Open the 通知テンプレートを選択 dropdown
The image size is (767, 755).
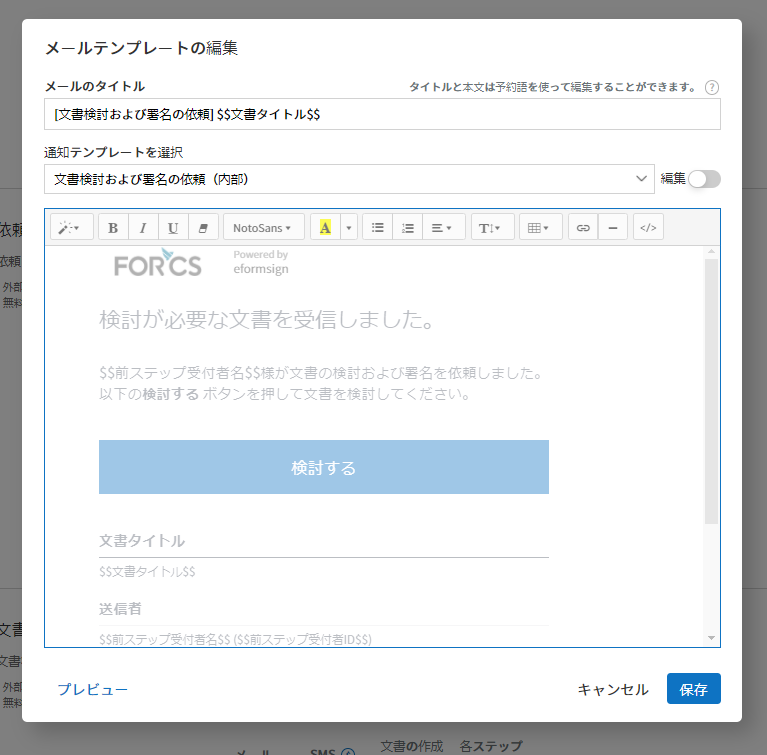[x=349, y=179]
